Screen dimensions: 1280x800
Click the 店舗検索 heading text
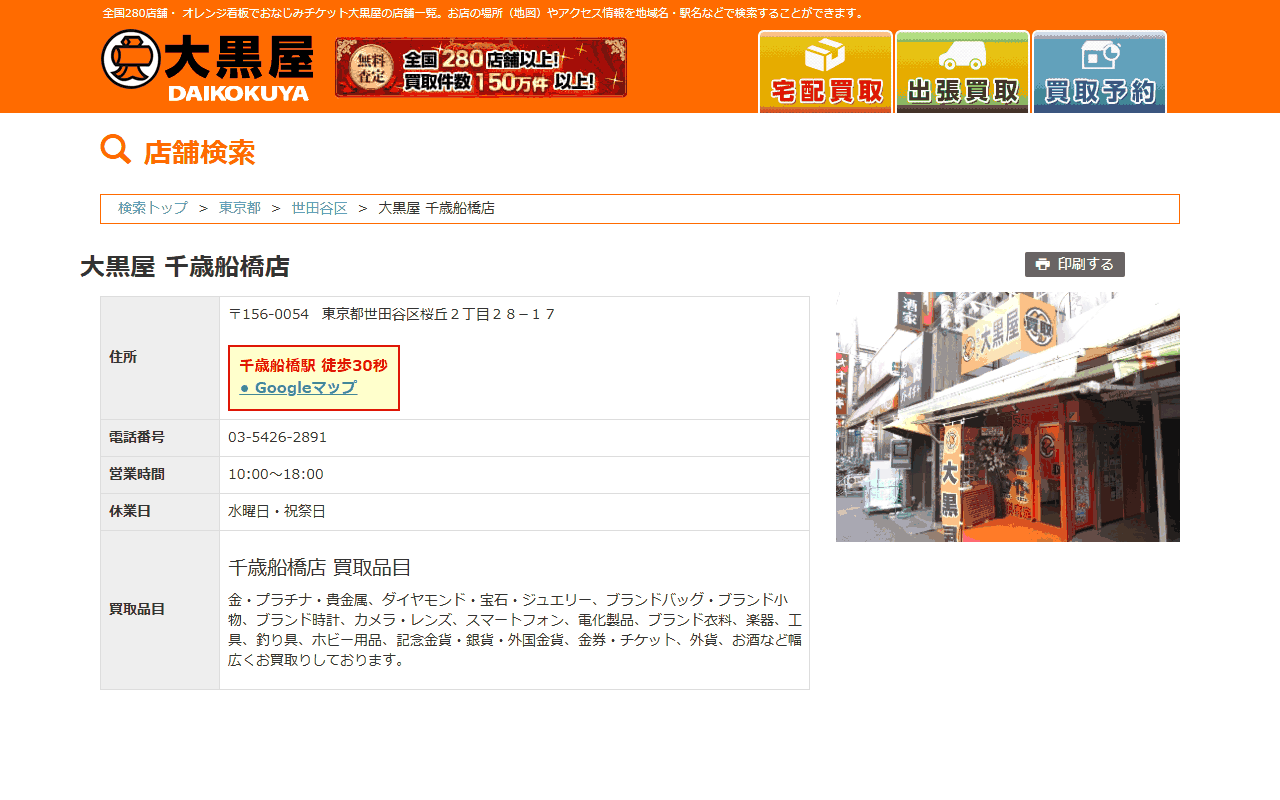(199, 152)
